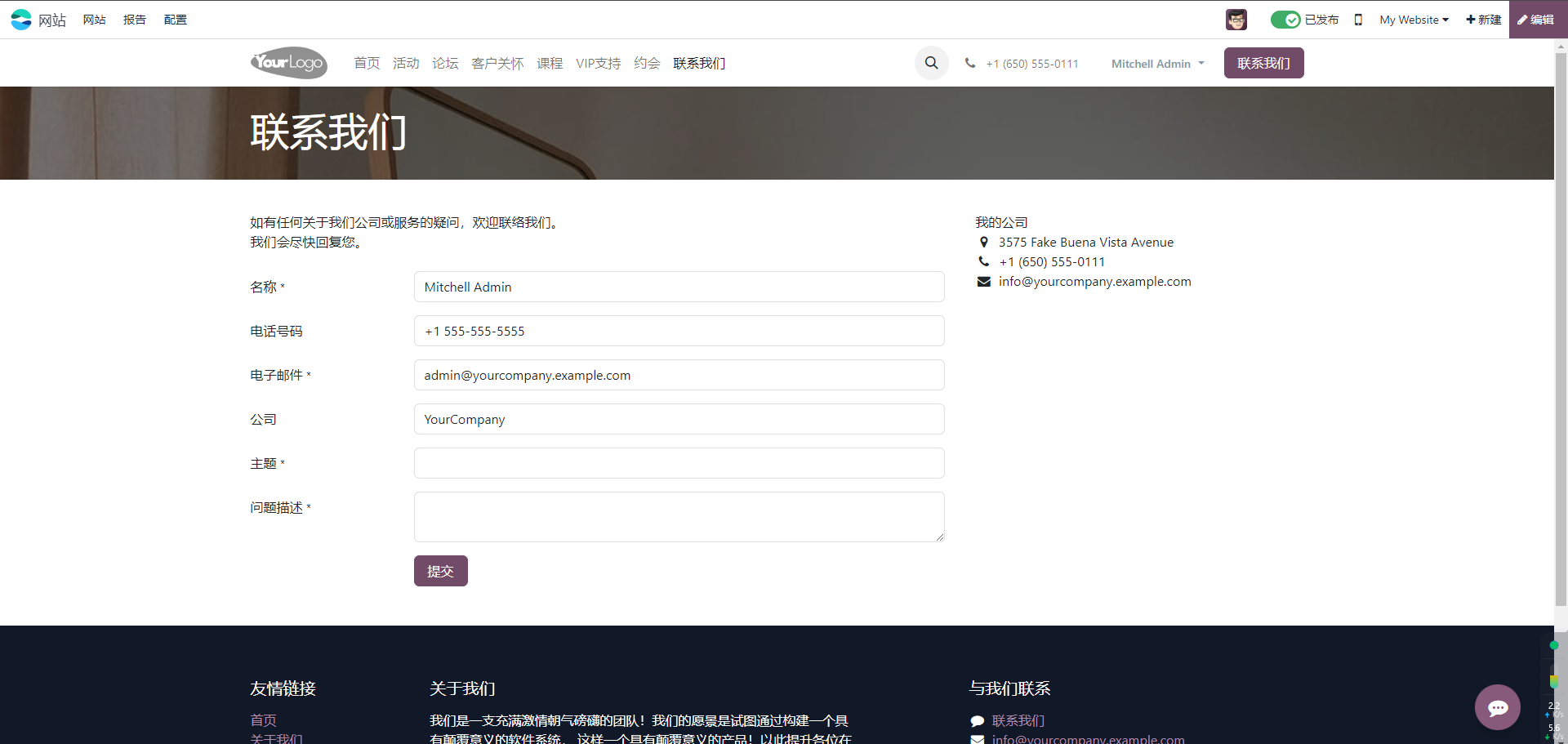Click the phone icon in header bar

point(970,63)
